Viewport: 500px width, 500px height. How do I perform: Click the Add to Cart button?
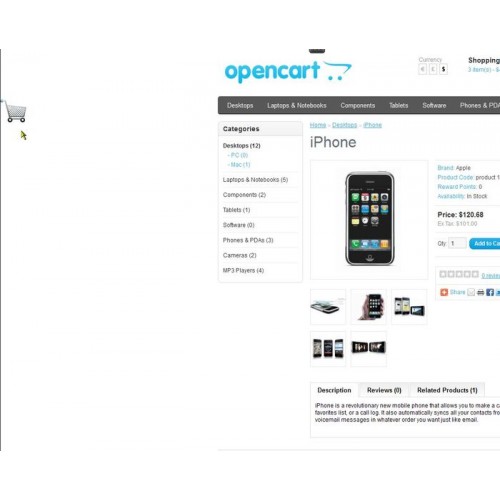[485, 244]
